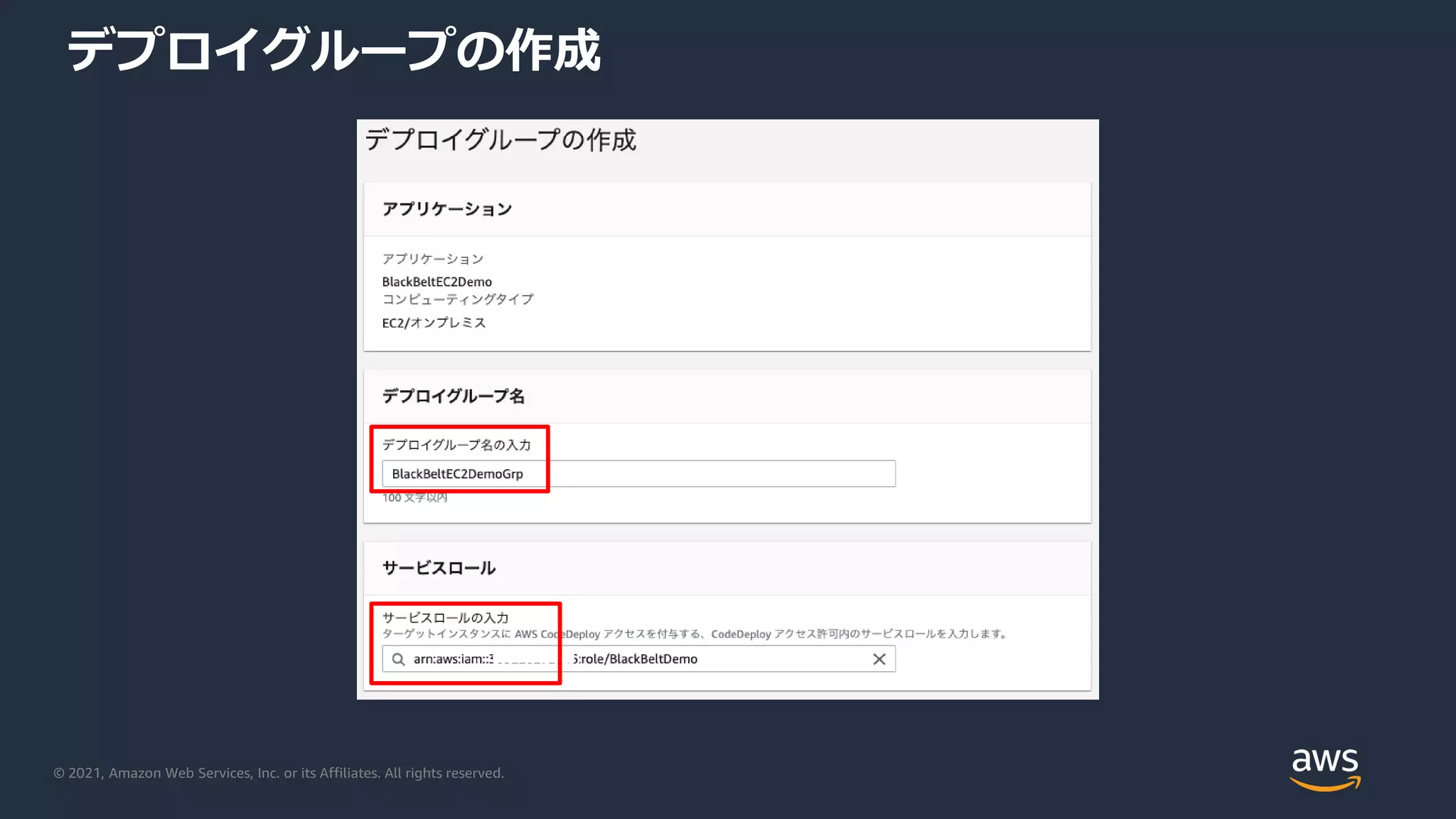Click the CodeDeploy access description text
The height and width of the screenshot is (819, 1456).
coord(695,634)
